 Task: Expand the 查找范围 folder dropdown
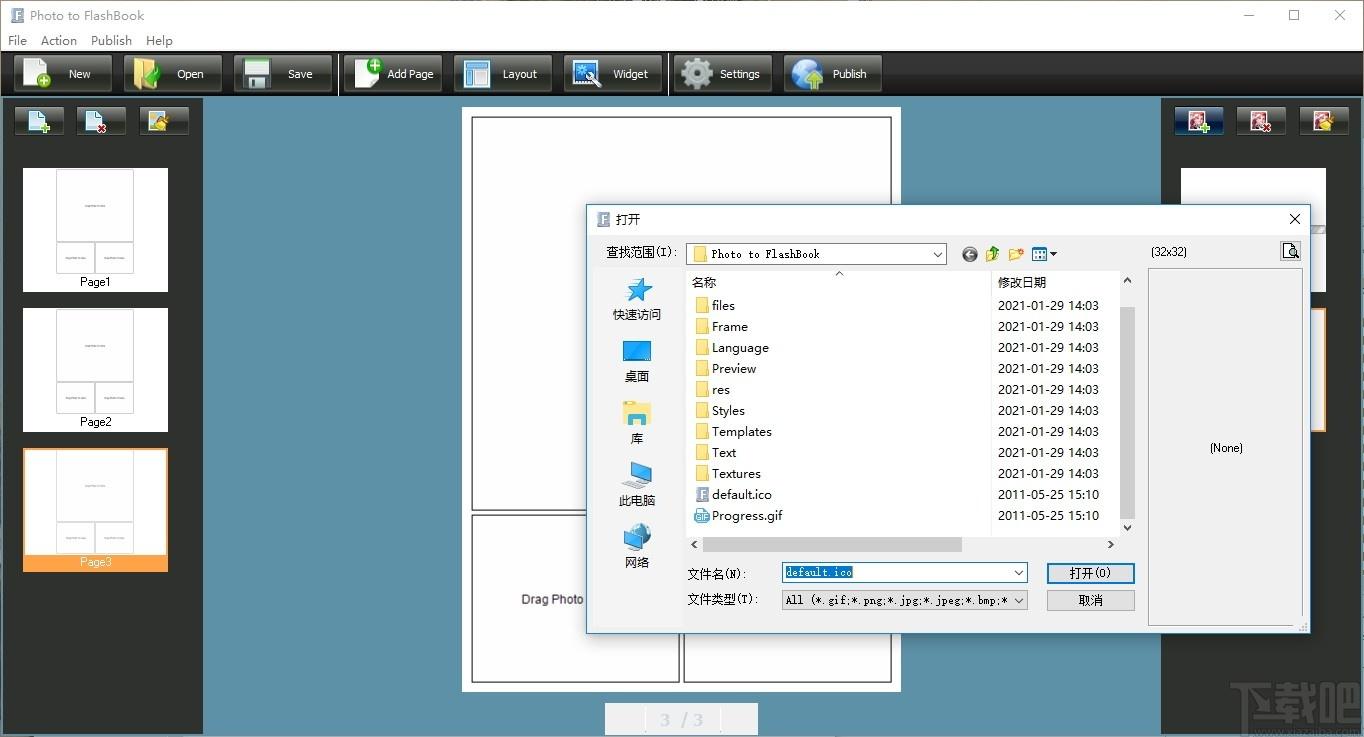[937, 254]
